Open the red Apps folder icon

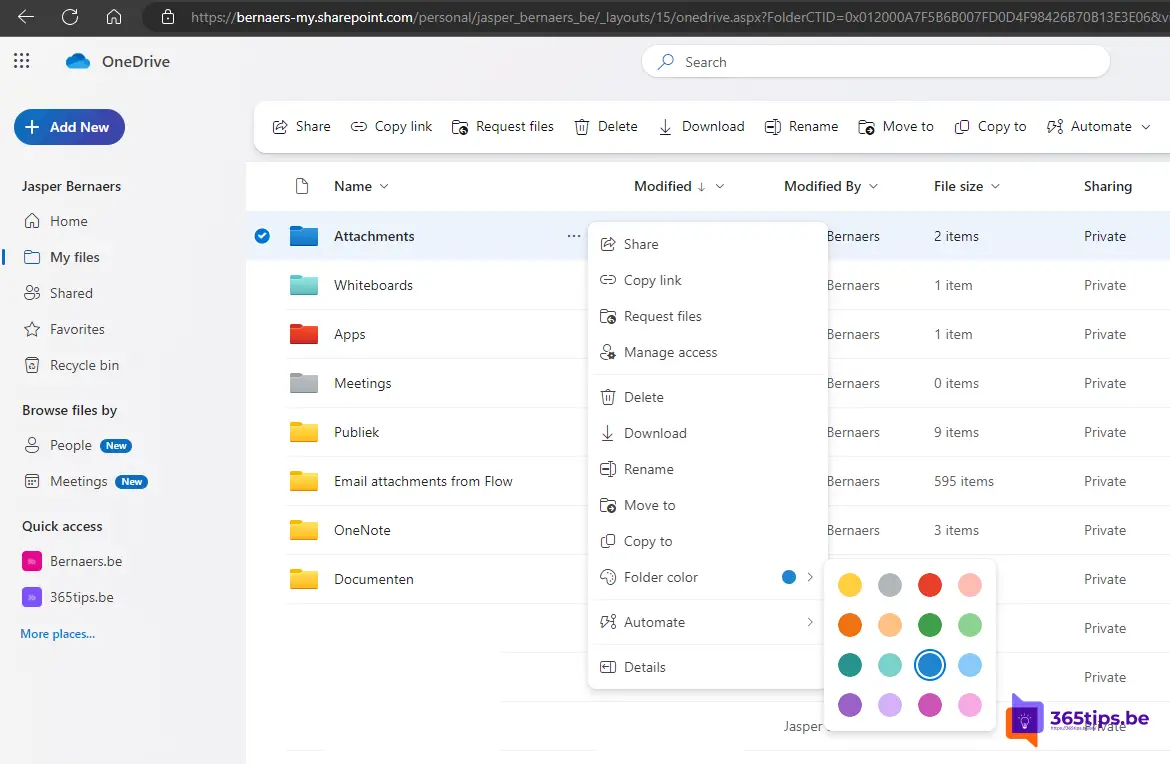click(x=304, y=334)
